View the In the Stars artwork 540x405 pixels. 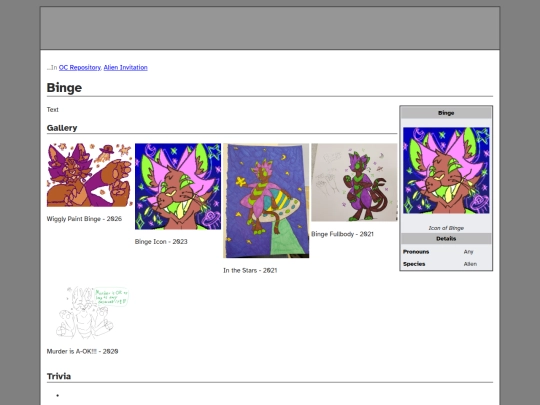point(266,200)
